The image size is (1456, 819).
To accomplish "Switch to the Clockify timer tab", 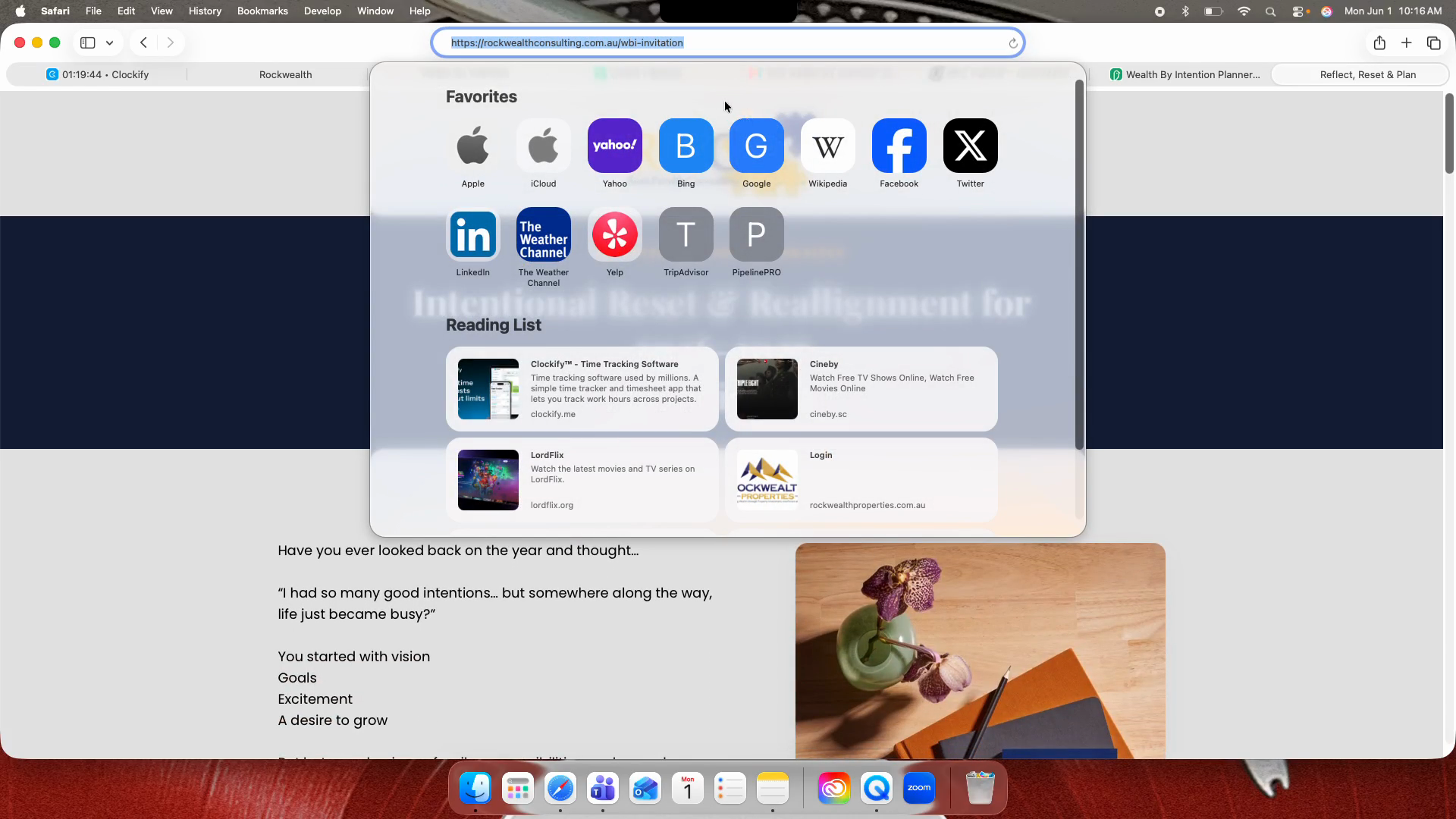I will click(97, 74).
